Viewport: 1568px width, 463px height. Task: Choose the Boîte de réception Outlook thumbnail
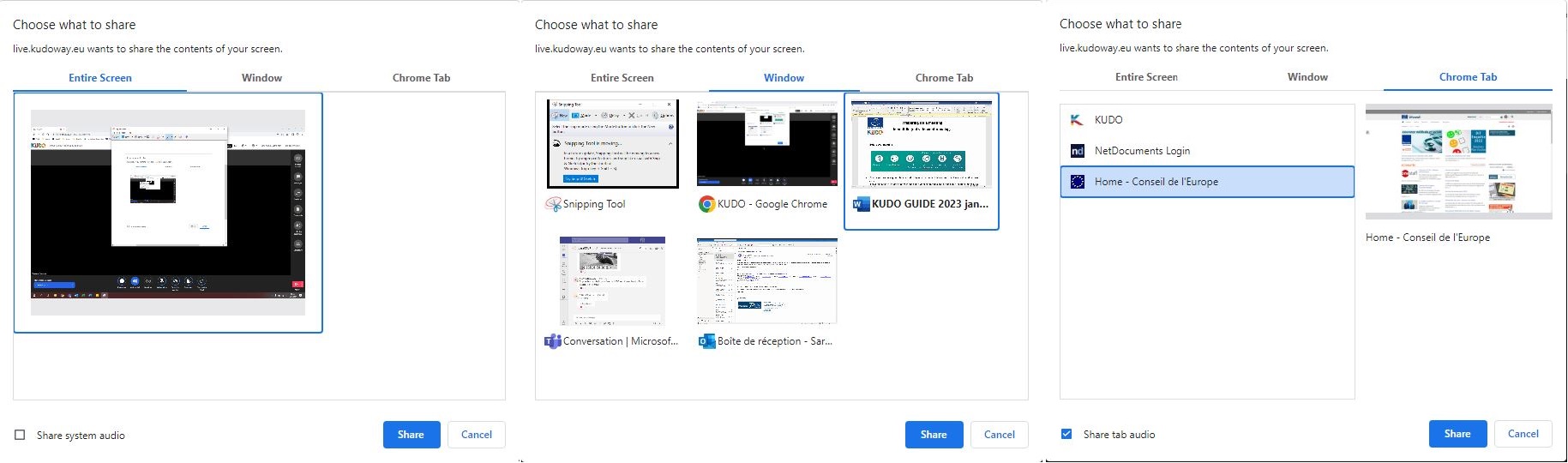[767, 281]
